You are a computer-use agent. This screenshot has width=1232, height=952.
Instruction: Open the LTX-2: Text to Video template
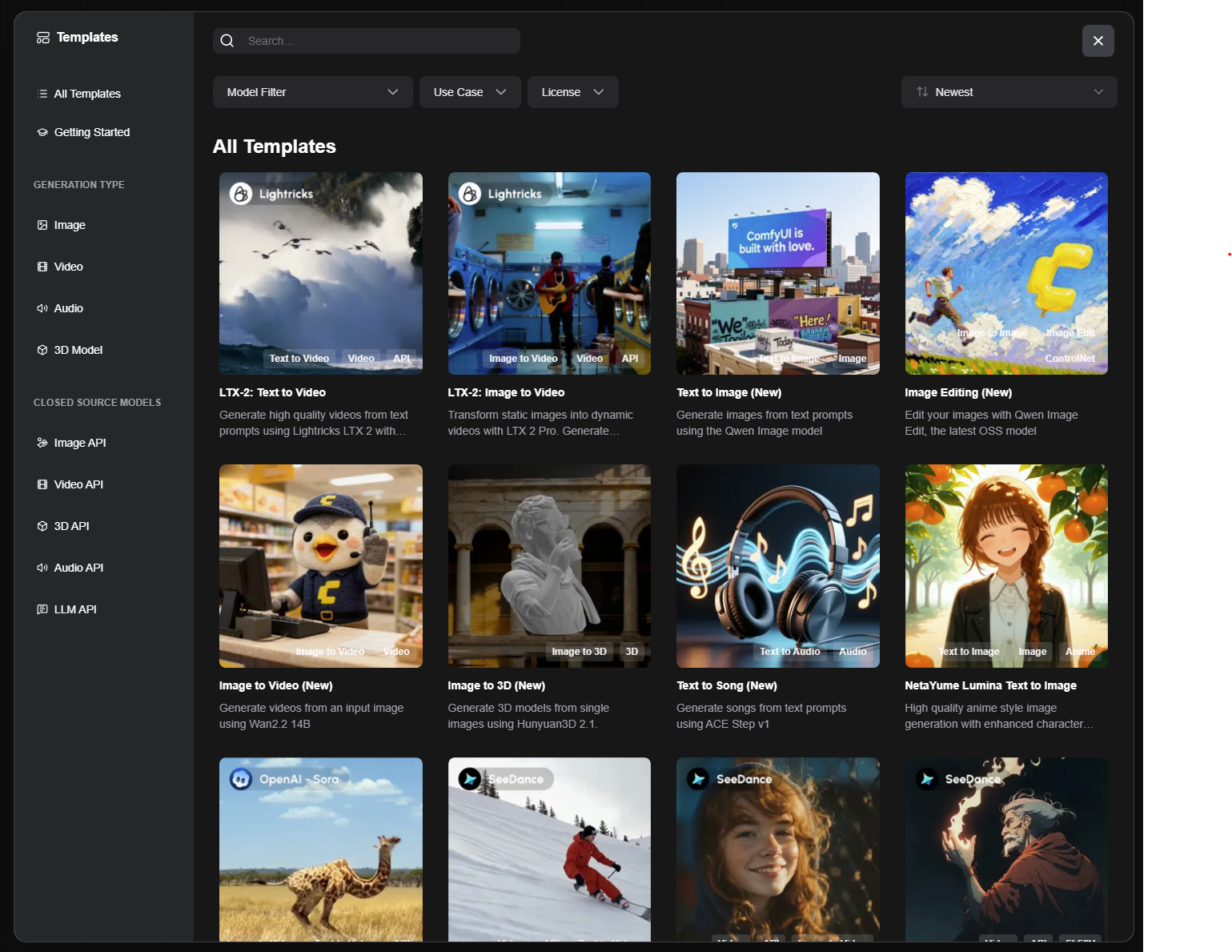(x=320, y=274)
